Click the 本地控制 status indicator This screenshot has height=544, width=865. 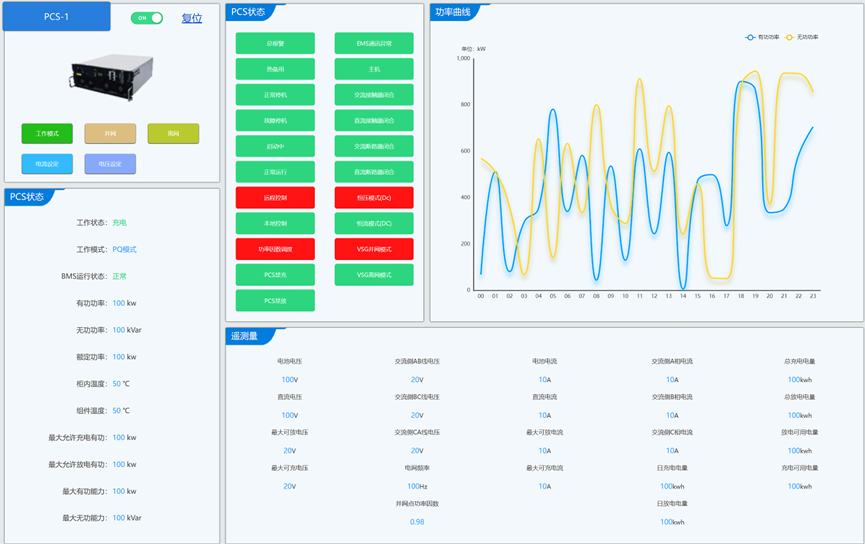275,223
